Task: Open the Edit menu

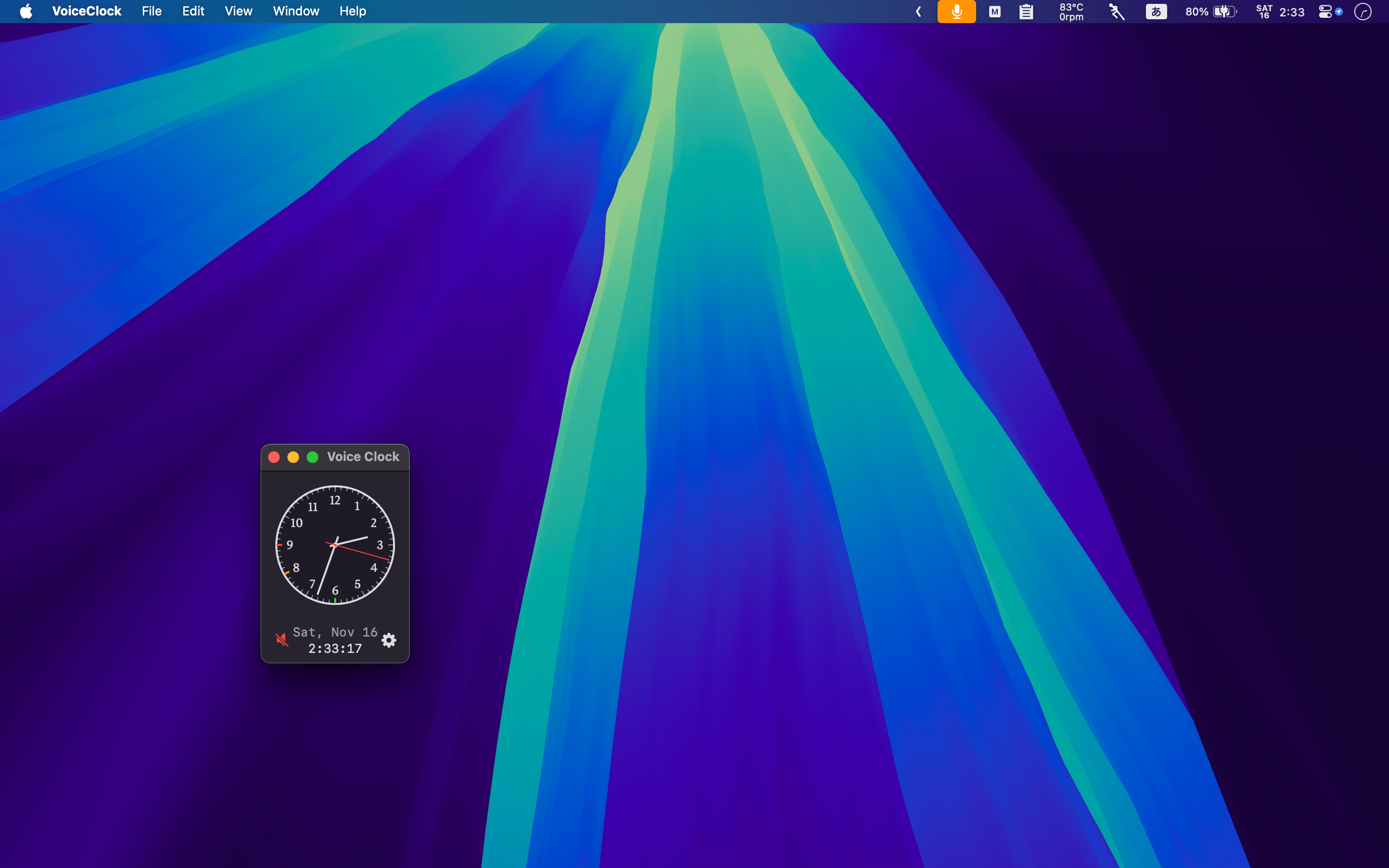Action: 193,12
